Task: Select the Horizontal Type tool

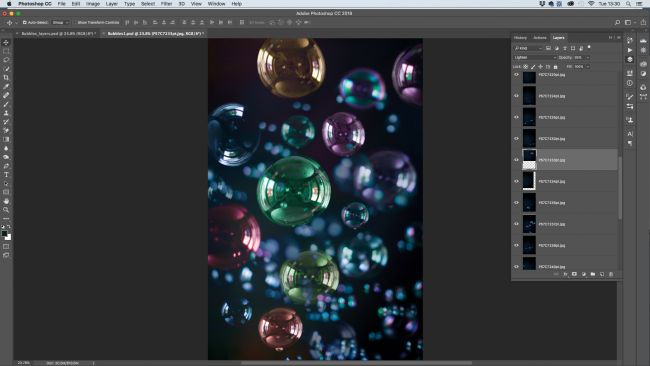Action: [6, 175]
